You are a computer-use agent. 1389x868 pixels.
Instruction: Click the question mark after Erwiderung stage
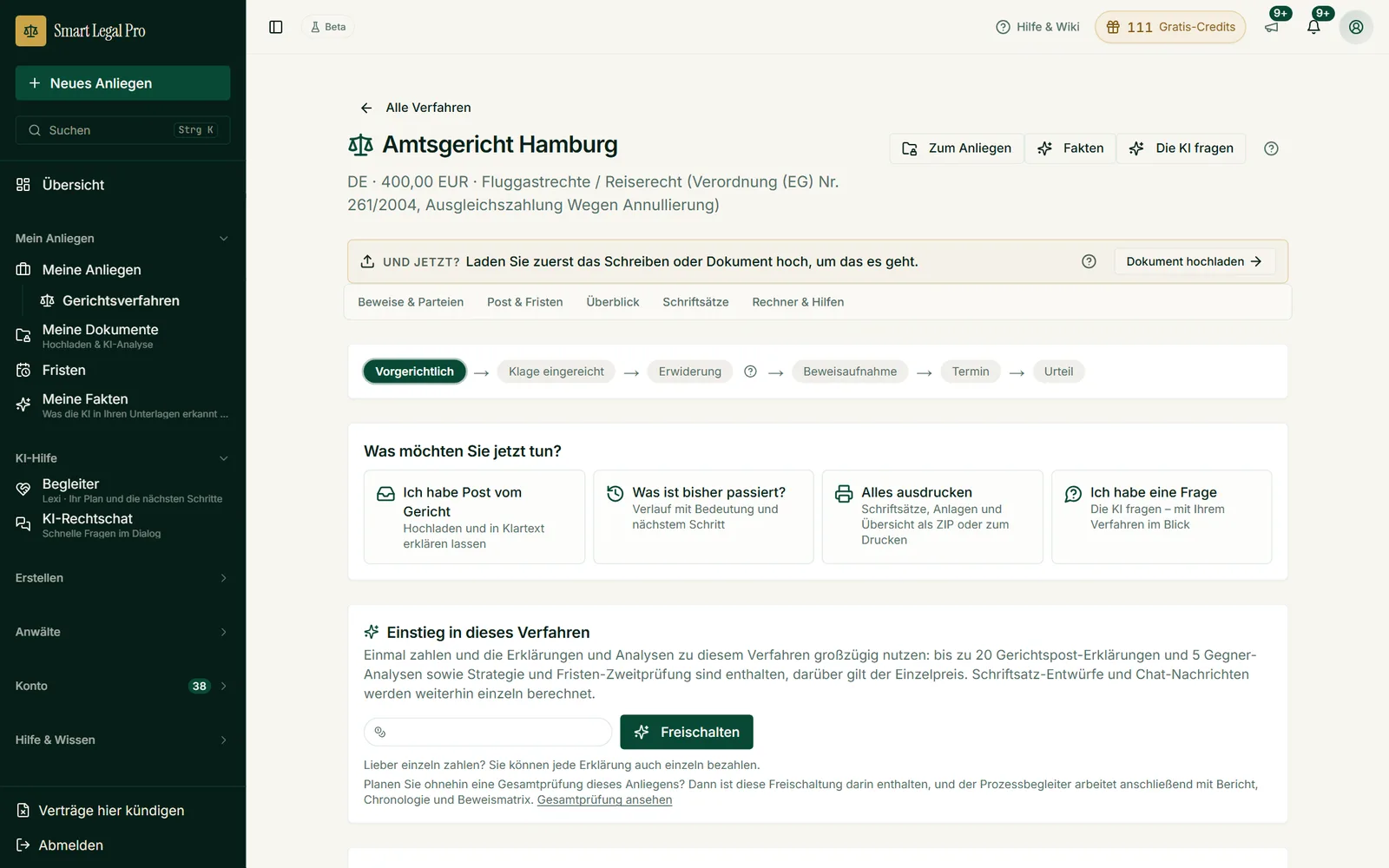coord(750,372)
